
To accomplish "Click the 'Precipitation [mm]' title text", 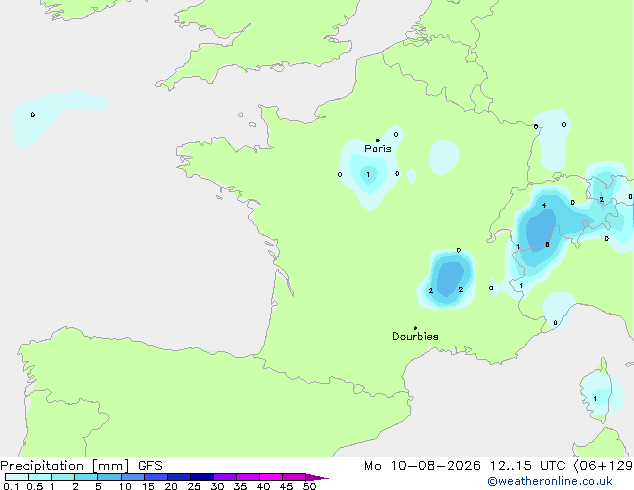I will pyautogui.click(x=65, y=466).
